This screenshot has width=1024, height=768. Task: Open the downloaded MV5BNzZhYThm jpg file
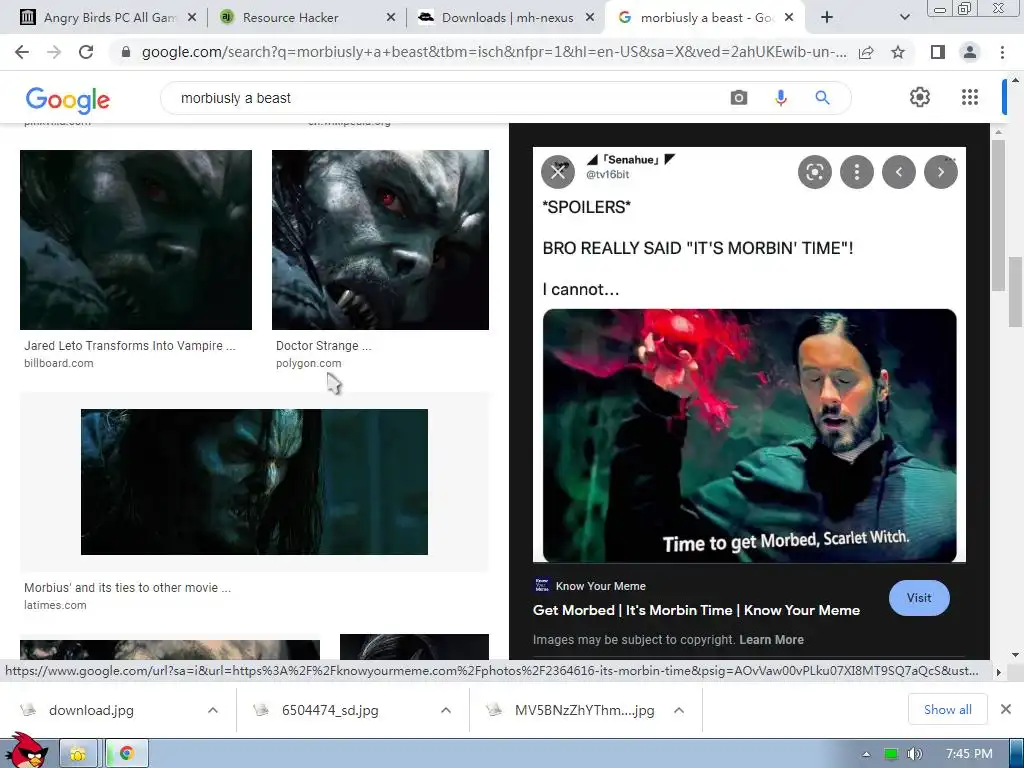[x=584, y=710]
